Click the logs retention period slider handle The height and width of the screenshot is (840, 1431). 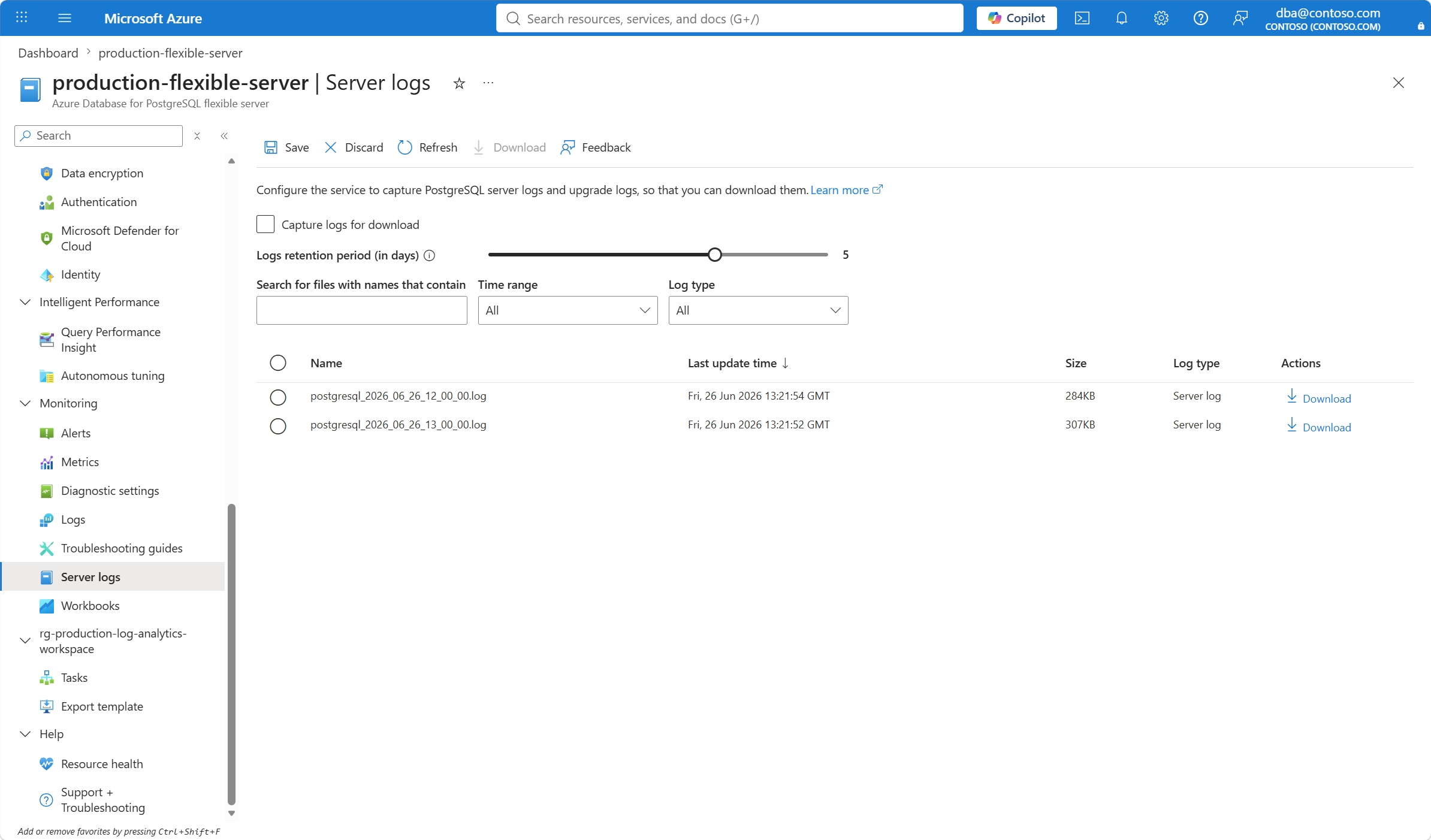[714, 255]
